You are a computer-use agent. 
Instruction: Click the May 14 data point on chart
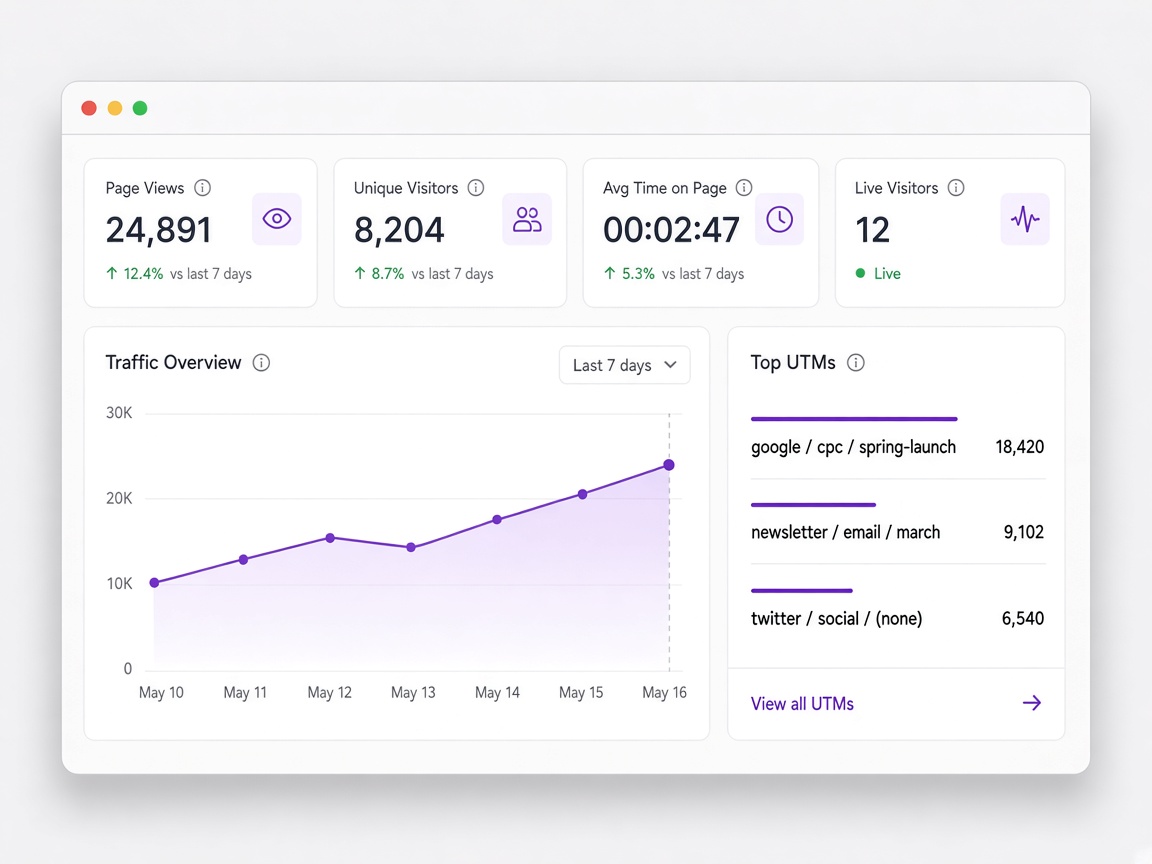[x=497, y=519]
